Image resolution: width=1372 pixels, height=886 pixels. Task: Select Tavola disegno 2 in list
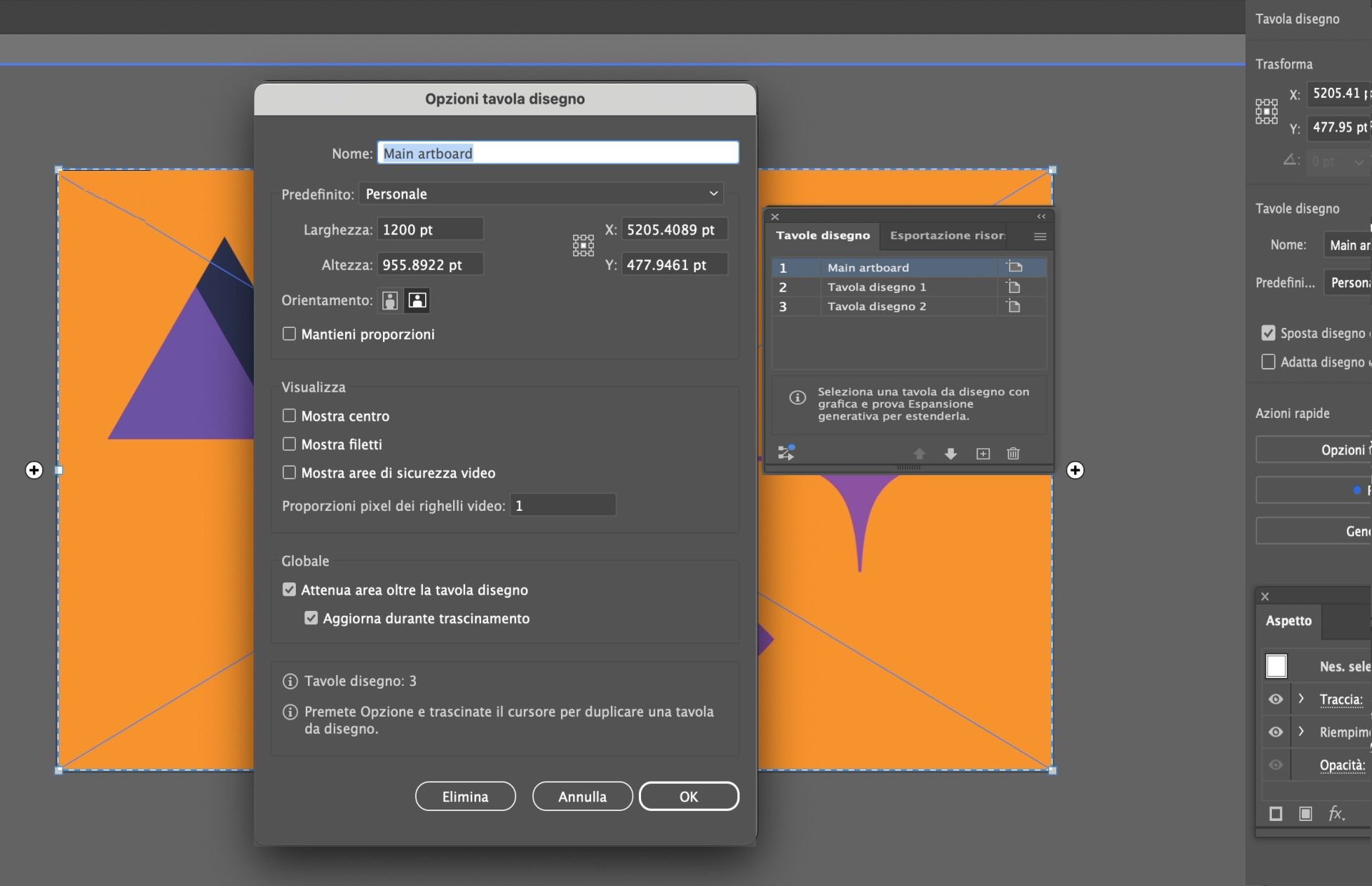(877, 307)
